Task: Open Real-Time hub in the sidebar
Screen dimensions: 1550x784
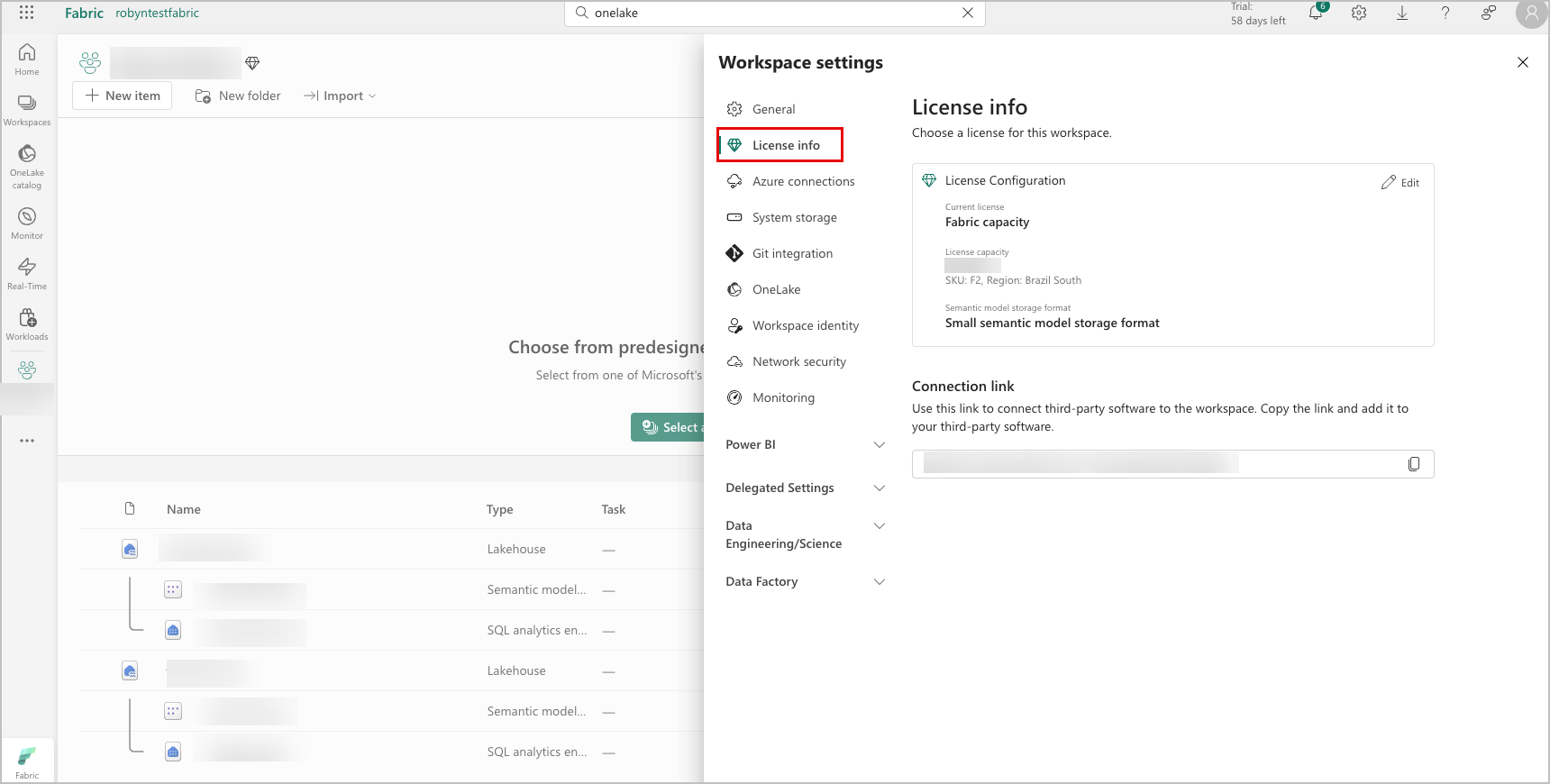Action: pos(27,274)
